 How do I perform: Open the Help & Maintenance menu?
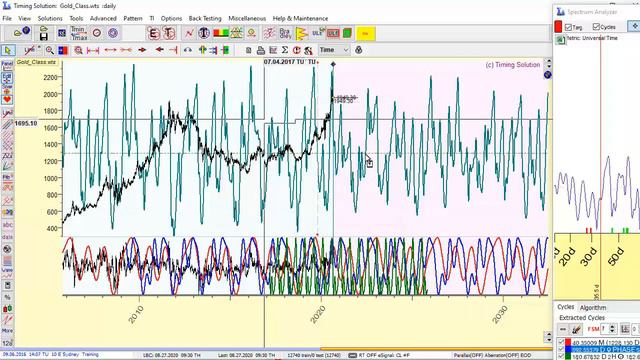coord(300,18)
